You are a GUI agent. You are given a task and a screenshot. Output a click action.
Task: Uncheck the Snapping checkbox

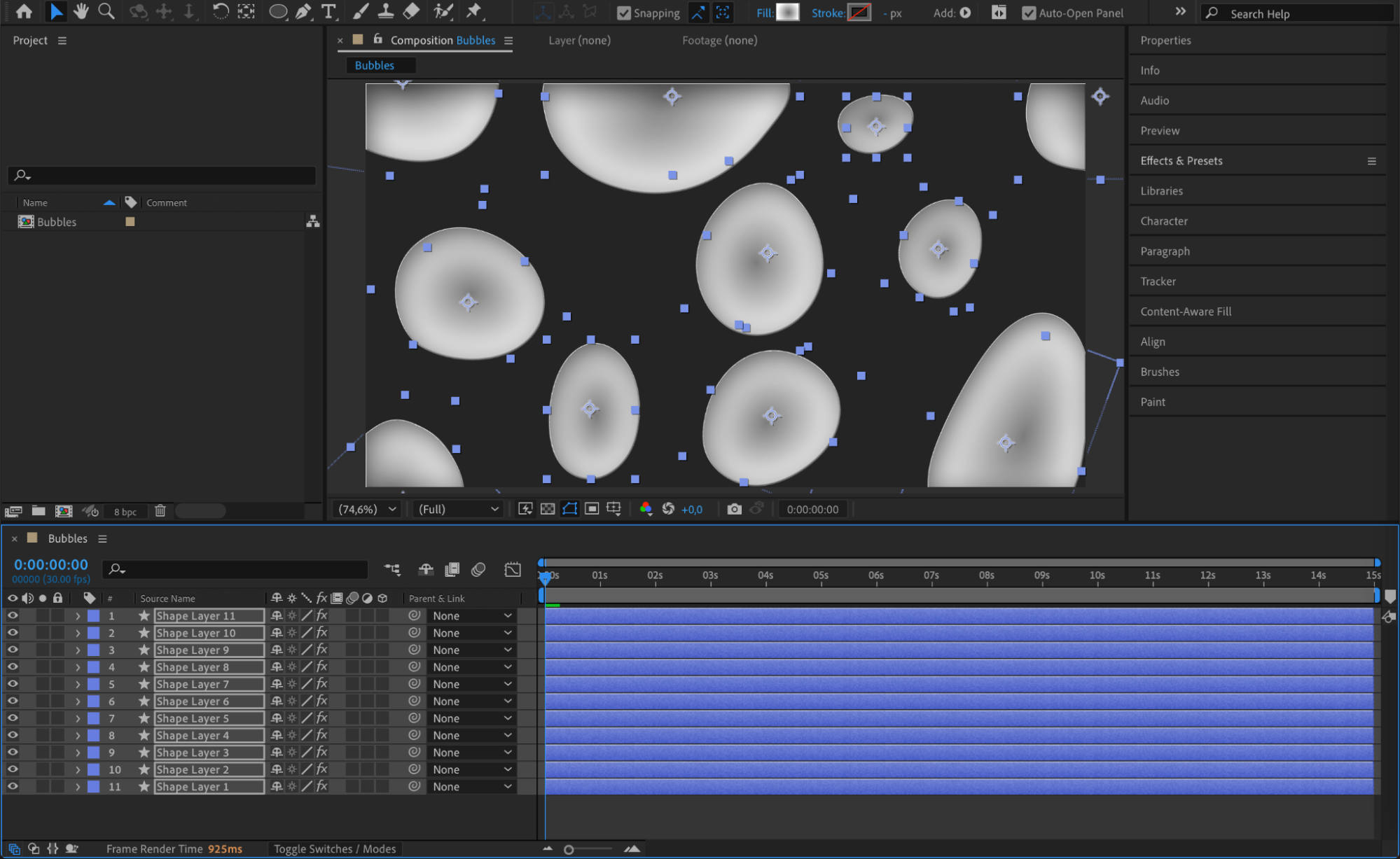[x=624, y=13]
